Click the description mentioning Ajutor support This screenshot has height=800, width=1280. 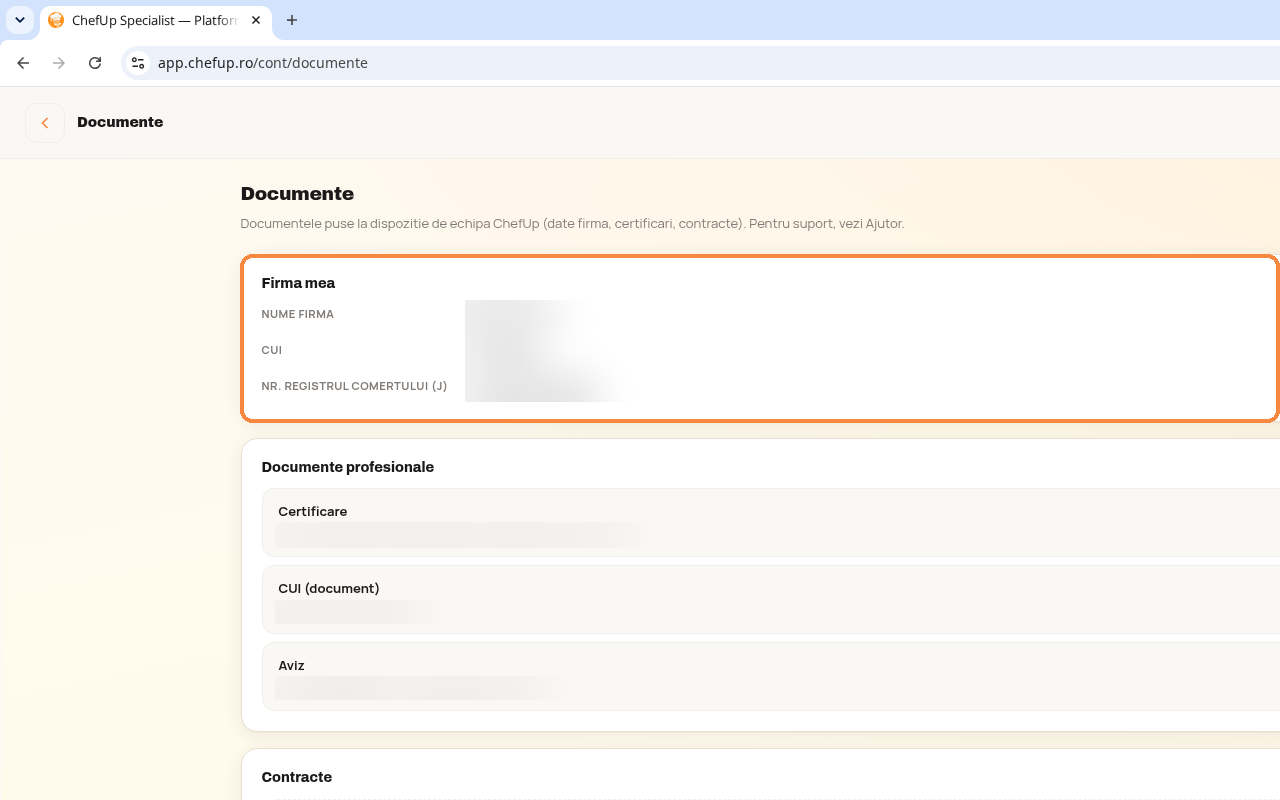click(x=572, y=224)
